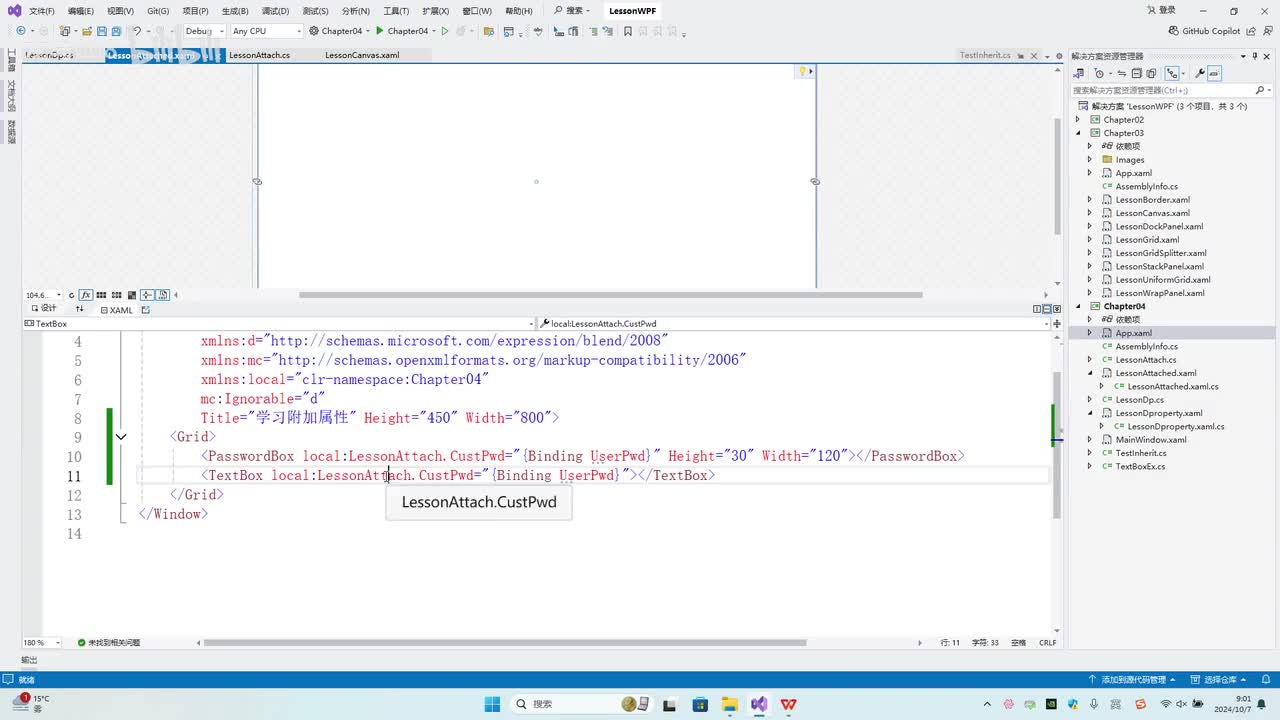Click Pending Changes filter clock icon
Viewport: 1280px width, 720px height.
coord(1101,73)
